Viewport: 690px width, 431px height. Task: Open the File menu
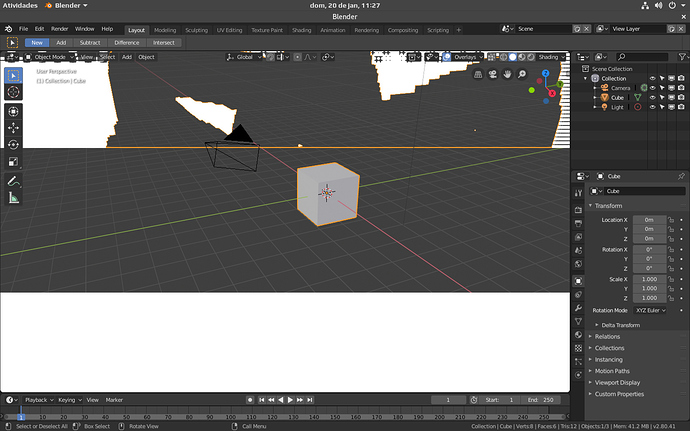coord(23,29)
